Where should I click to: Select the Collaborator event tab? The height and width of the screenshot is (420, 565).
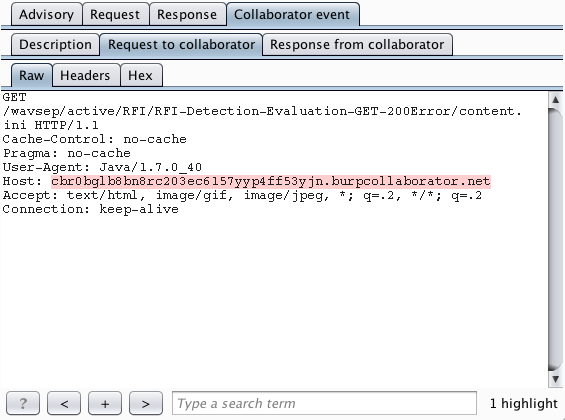click(293, 15)
